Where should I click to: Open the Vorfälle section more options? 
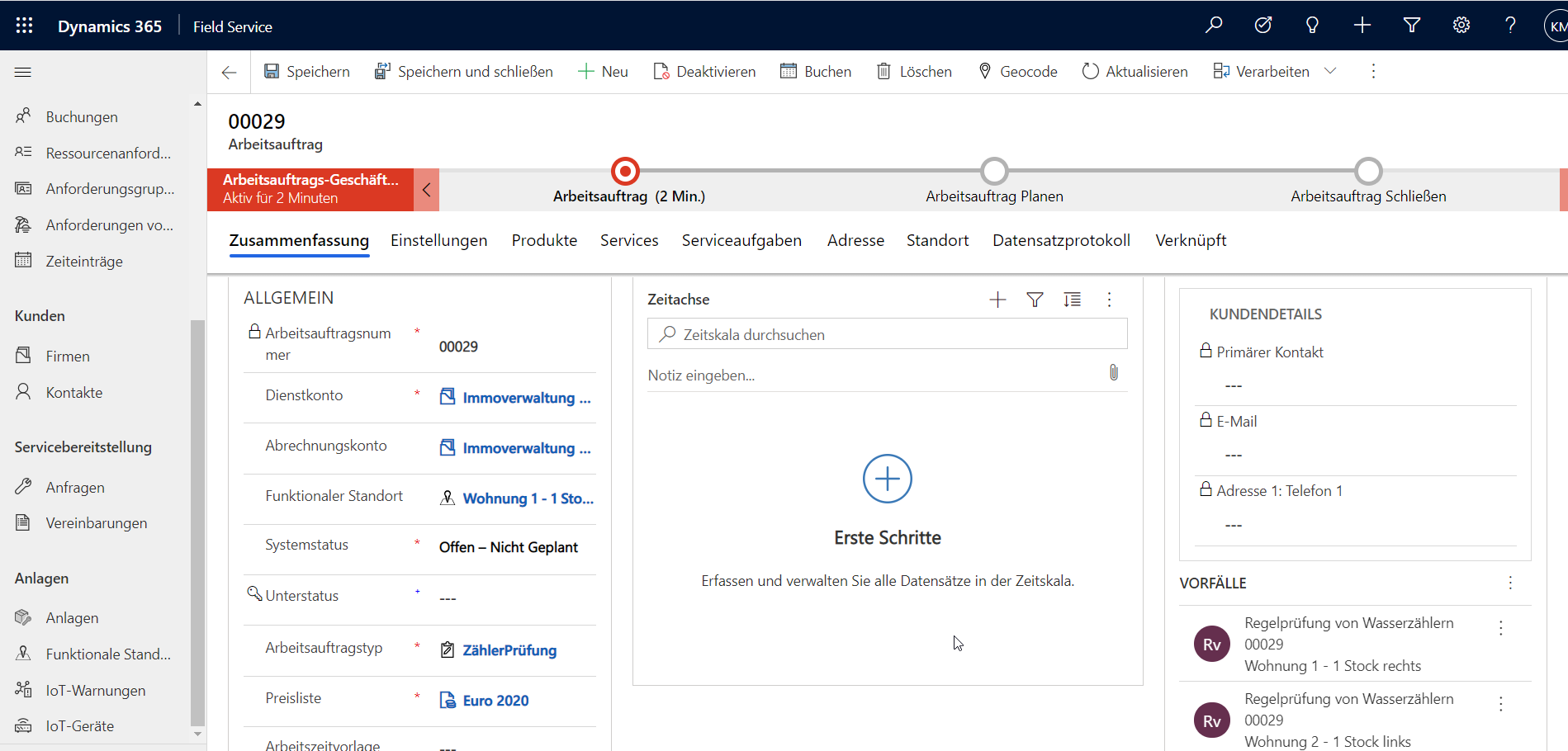pyautogui.click(x=1510, y=583)
